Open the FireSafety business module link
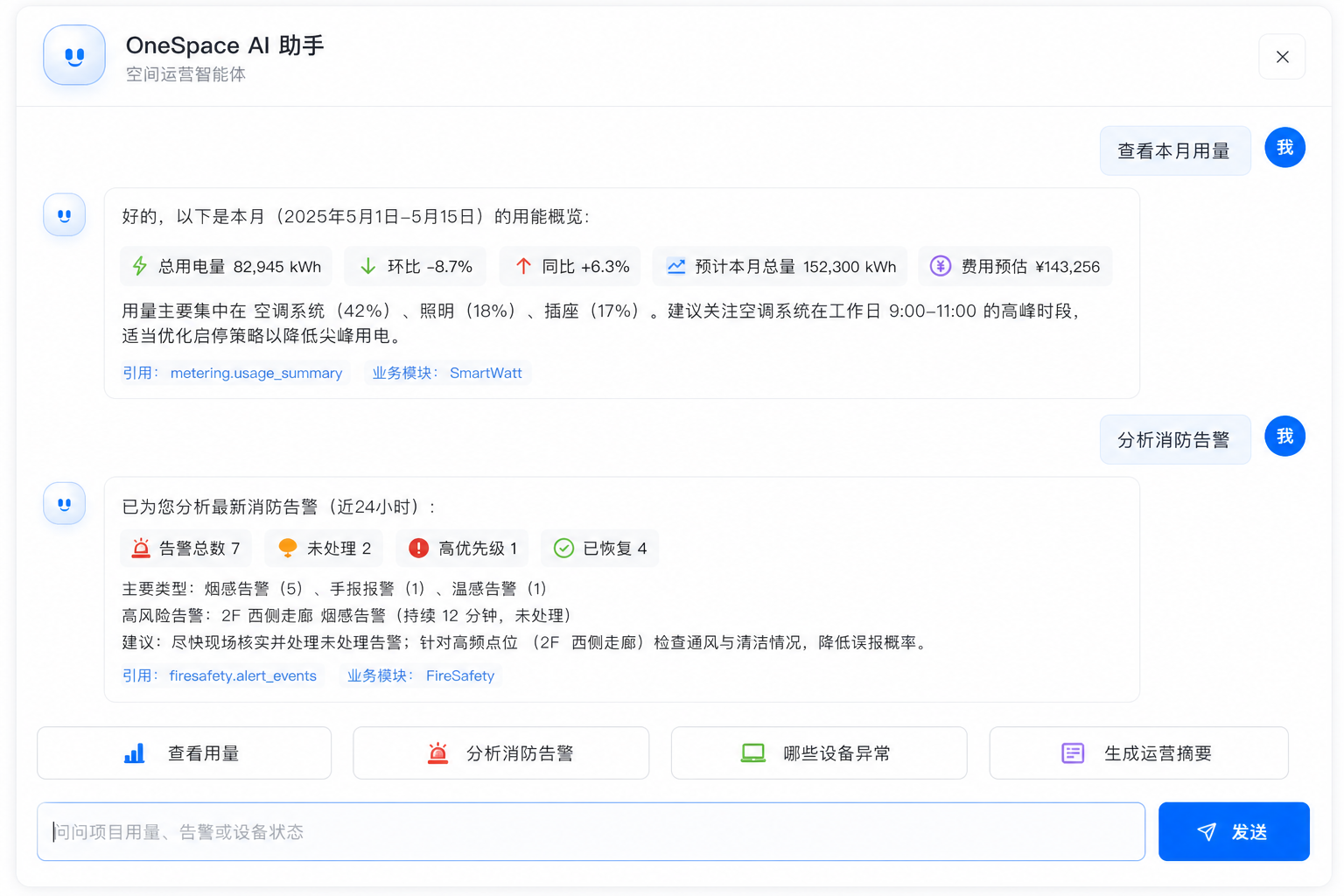The width and height of the screenshot is (1344, 896). coord(460,676)
